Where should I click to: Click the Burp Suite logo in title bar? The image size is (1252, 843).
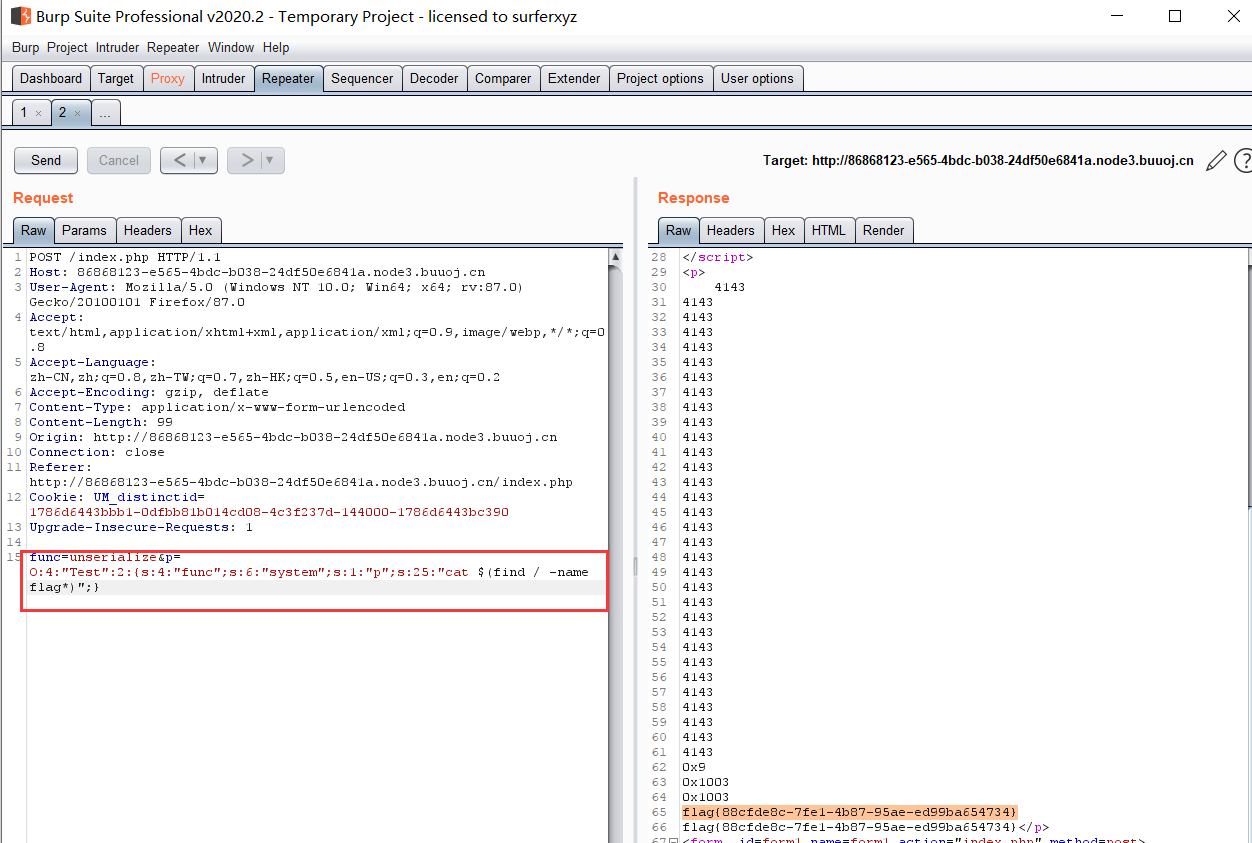20,16
